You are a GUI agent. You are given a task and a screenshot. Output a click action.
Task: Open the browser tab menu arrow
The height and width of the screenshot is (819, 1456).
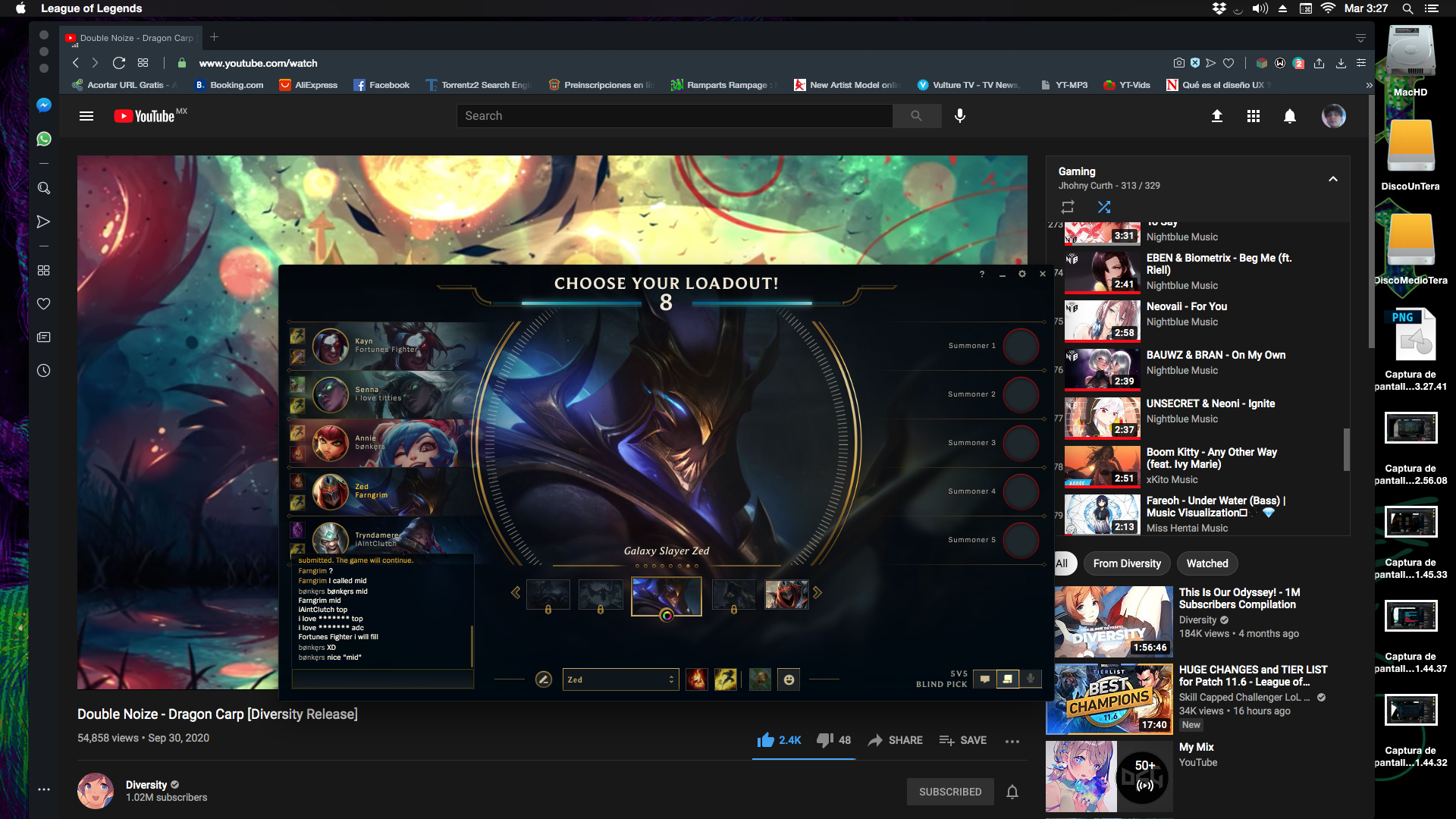[1360, 38]
